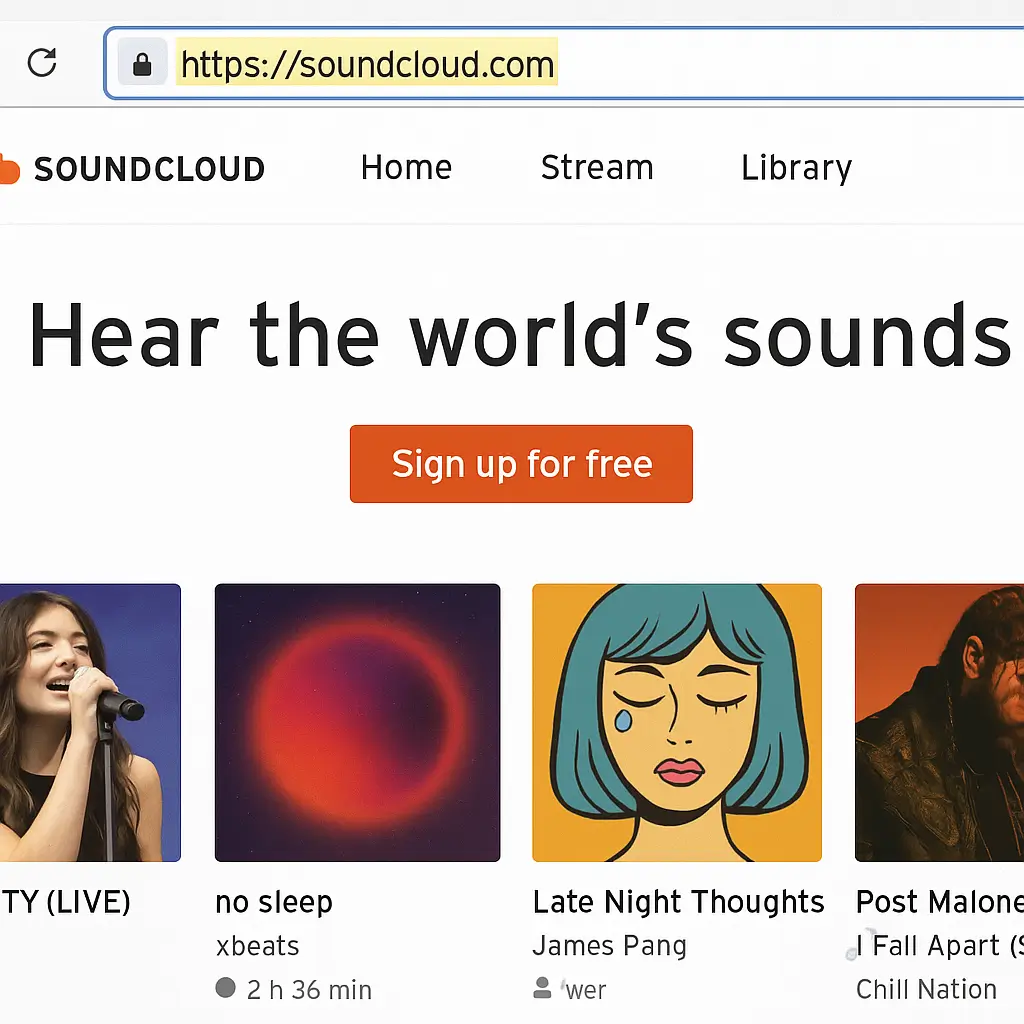Click the Hear the world's sounds headline

520,334
